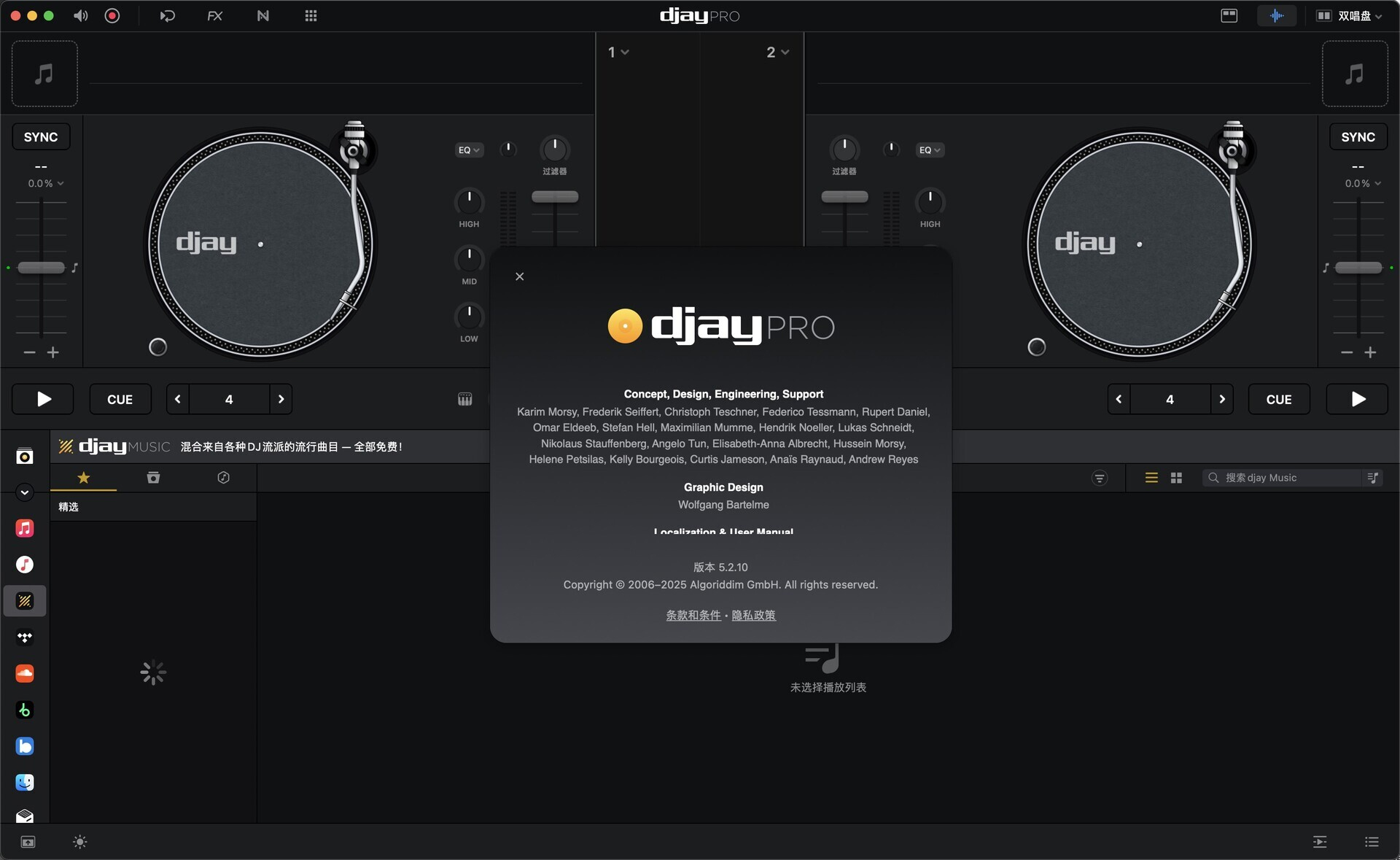The width and height of the screenshot is (1400, 860).
Task: Adjust the right deck tempo slider handle
Action: tap(1358, 268)
